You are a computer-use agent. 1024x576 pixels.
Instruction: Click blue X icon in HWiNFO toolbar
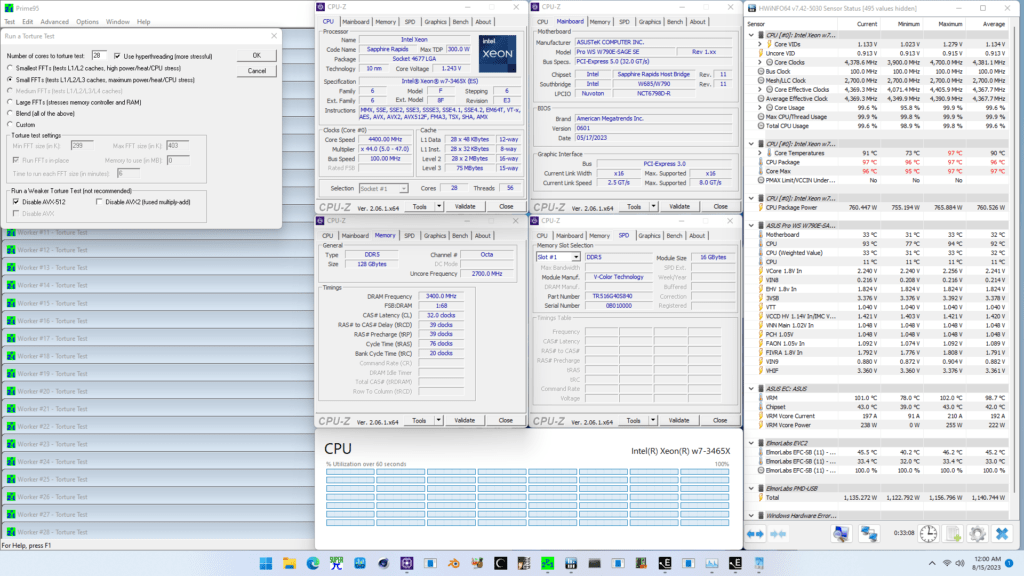pyautogui.click(x=1002, y=534)
